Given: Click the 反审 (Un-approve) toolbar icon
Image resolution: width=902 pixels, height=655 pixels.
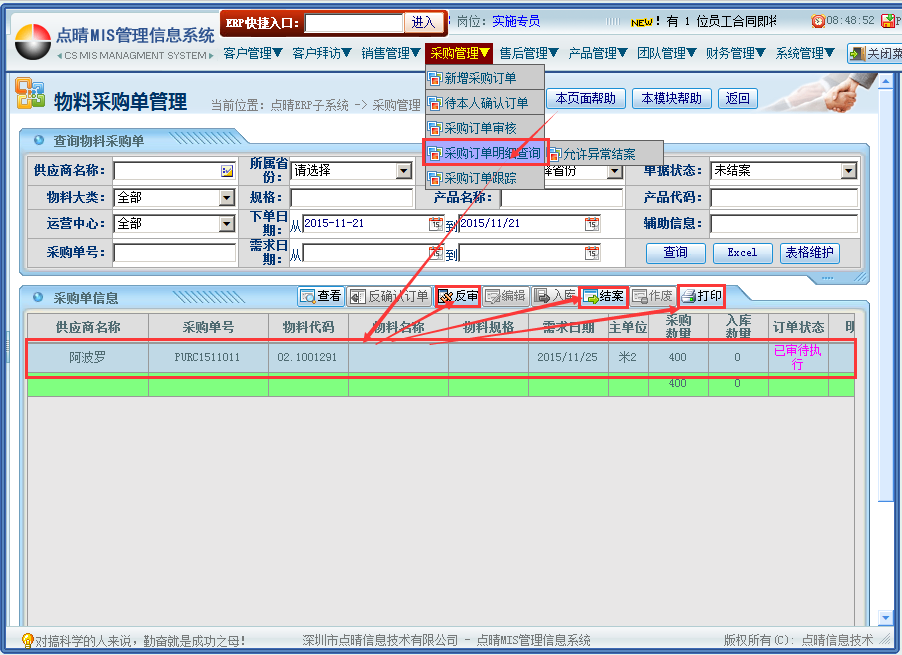Looking at the screenshot, I should click(x=458, y=296).
